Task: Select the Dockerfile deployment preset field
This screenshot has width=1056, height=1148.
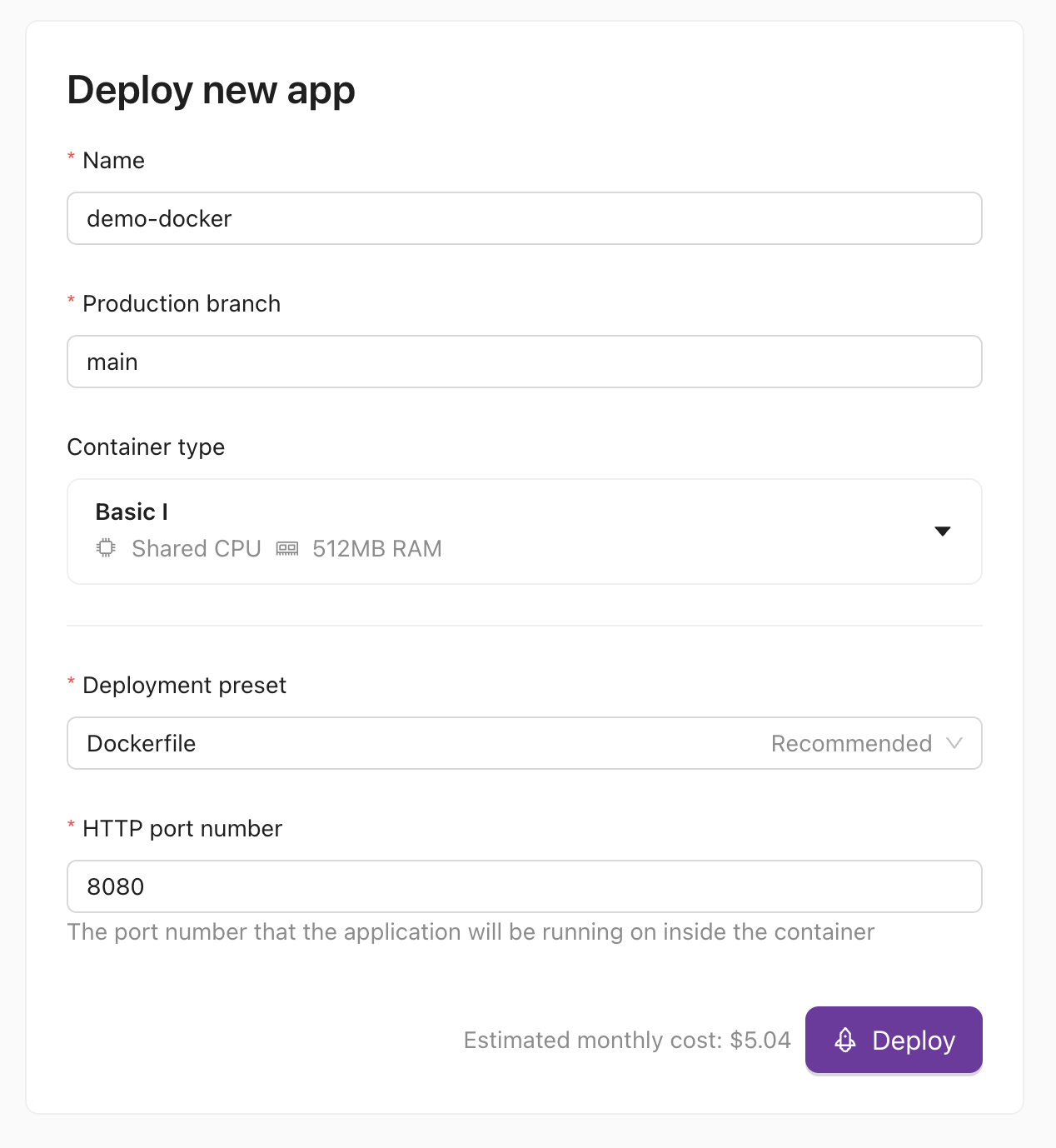Action: (x=333, y=743)
